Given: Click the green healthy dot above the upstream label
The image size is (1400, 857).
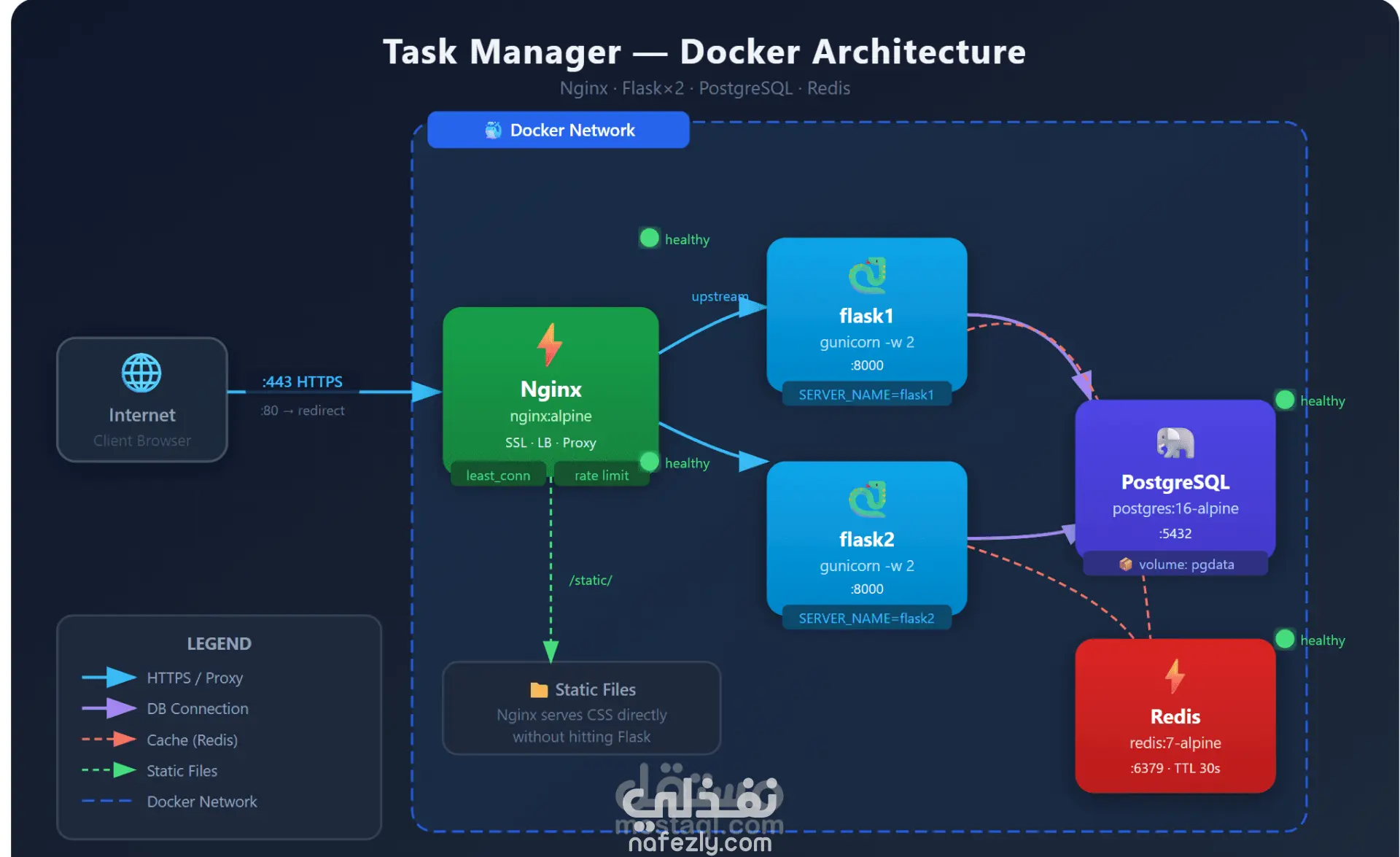Looking at the screenshot, I should pos(649,239).
